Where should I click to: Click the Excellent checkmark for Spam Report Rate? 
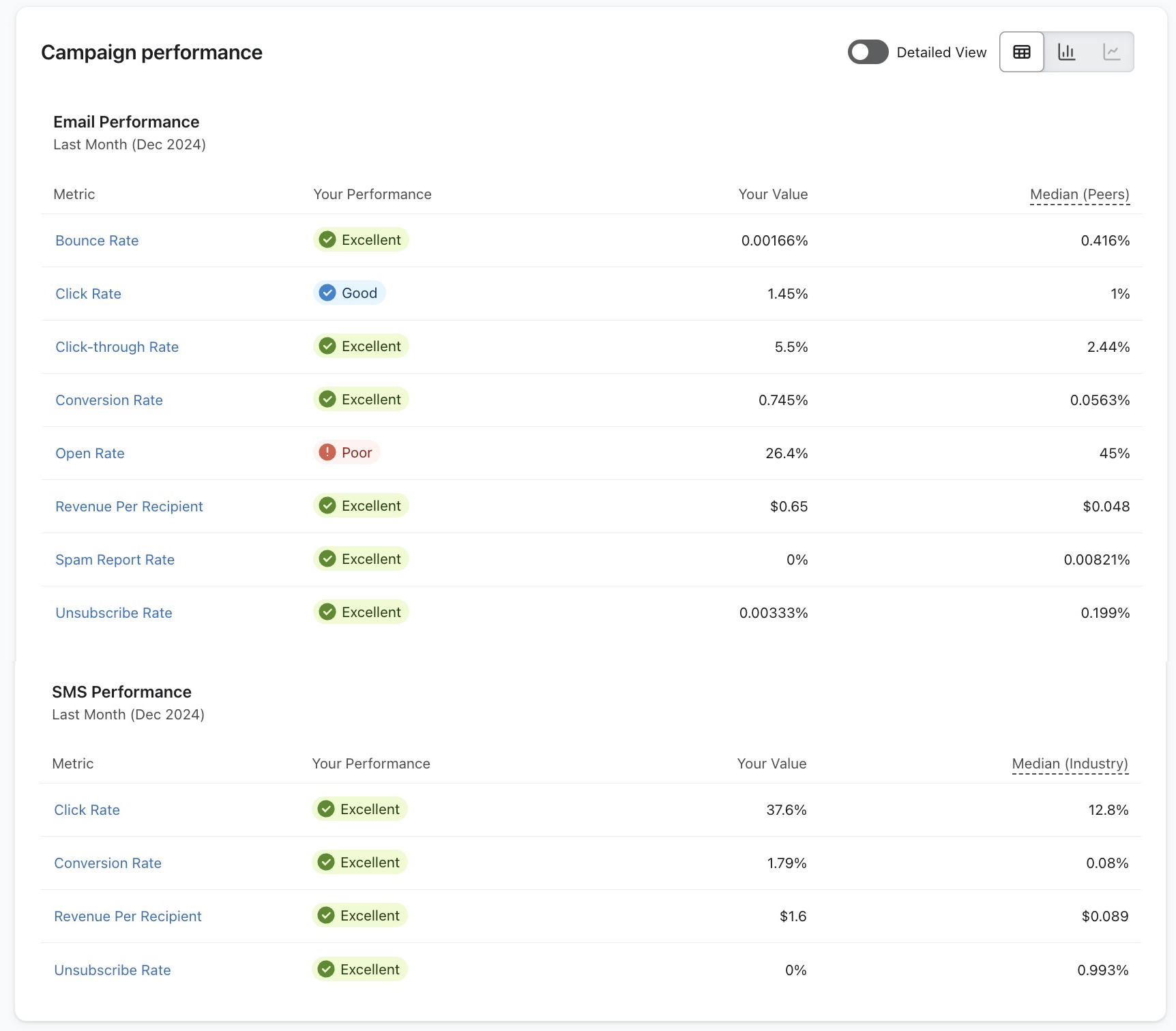327,558
